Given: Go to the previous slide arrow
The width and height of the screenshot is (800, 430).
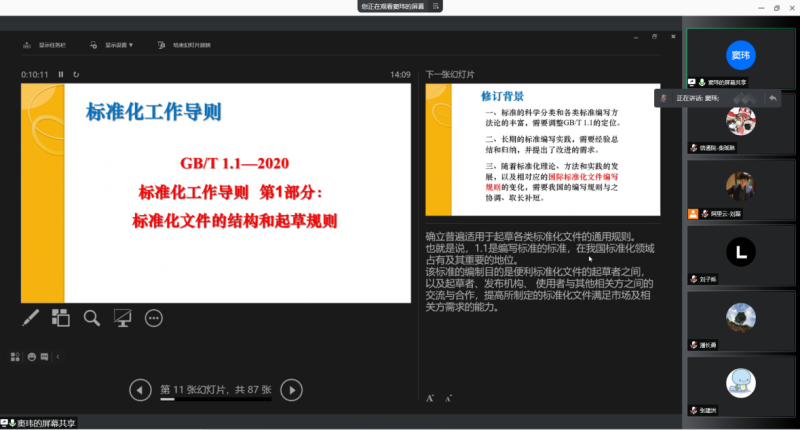Looking at the screenshot, I should point(140,390).
